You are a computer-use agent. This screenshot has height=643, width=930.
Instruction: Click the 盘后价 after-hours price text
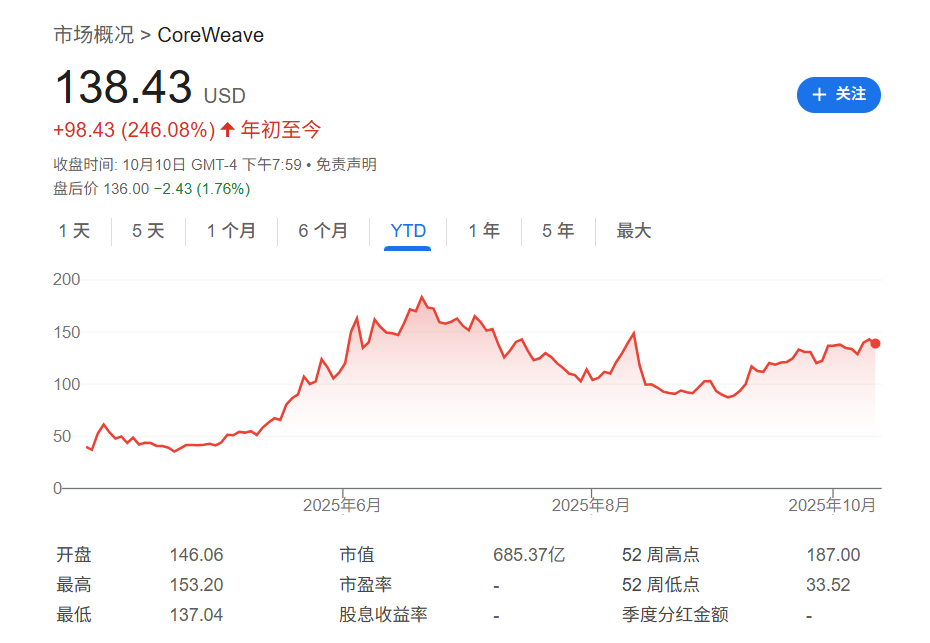(152, 188)
